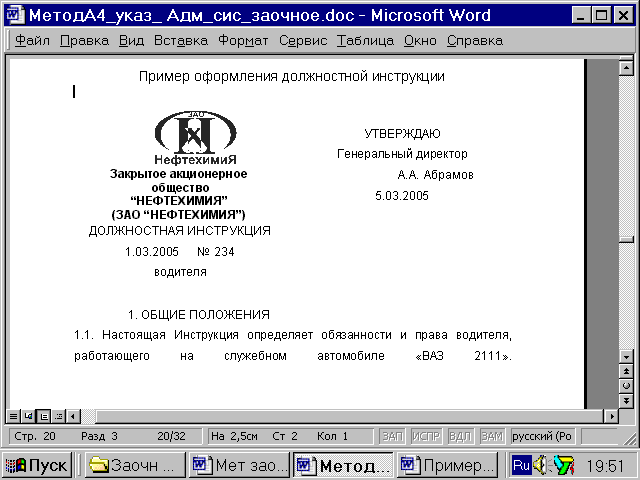Click the colorful tray icon beside volume
Image resolution: width=640 pixels, height=480 pixels.
coord(564,465)
